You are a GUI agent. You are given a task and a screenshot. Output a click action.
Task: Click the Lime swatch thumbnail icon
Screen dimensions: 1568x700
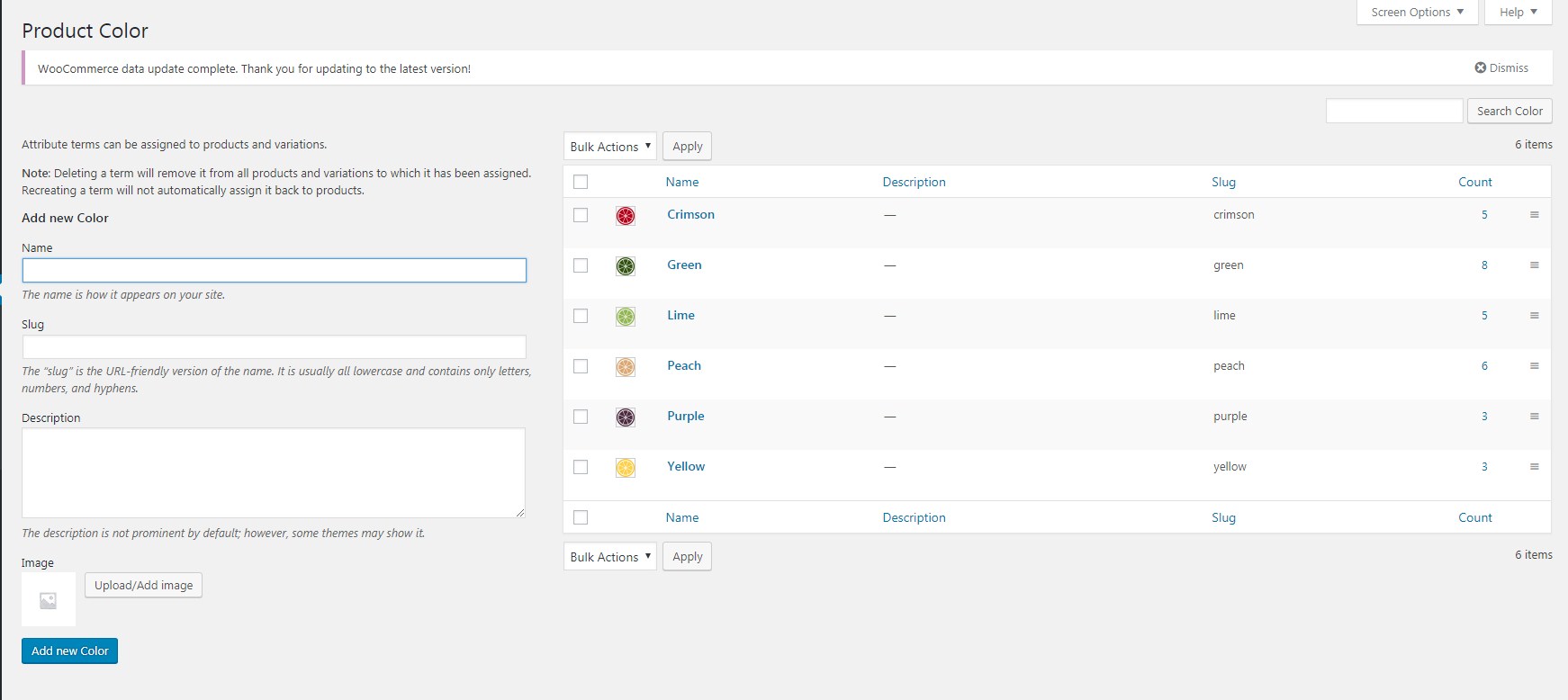click(x=626, y=317)
